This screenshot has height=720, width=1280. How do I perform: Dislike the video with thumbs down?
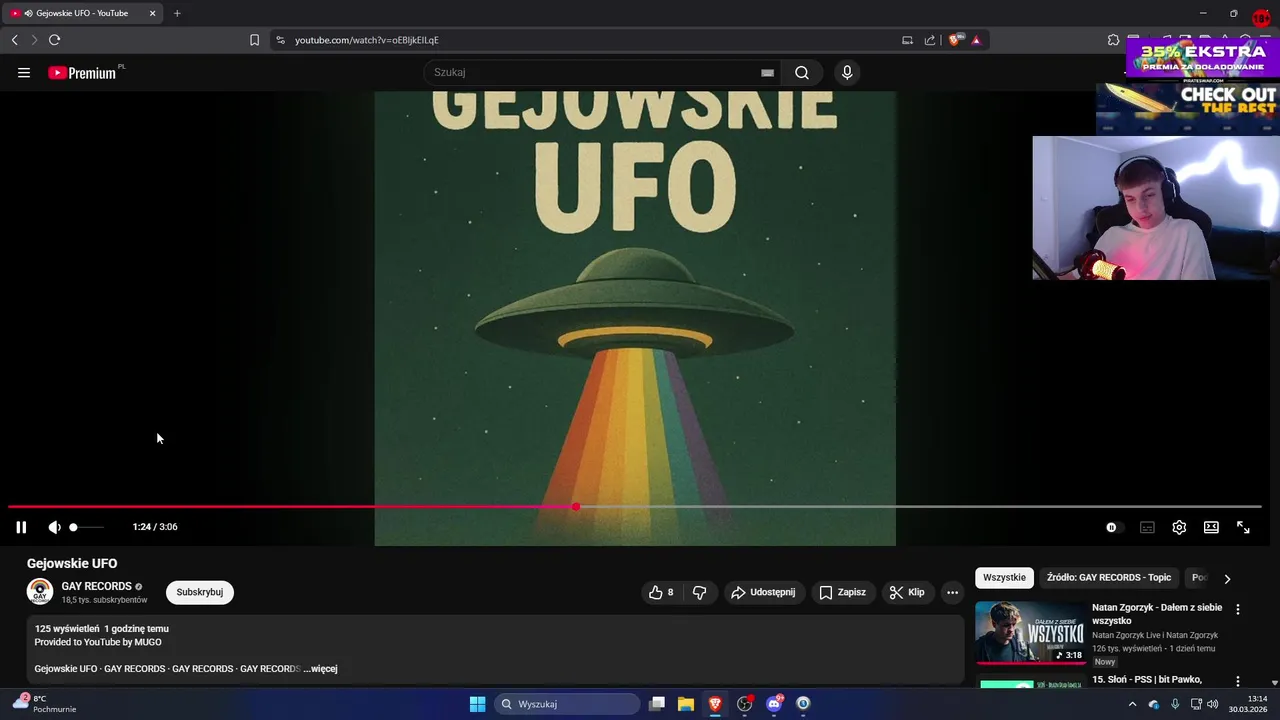click(700, 592)
